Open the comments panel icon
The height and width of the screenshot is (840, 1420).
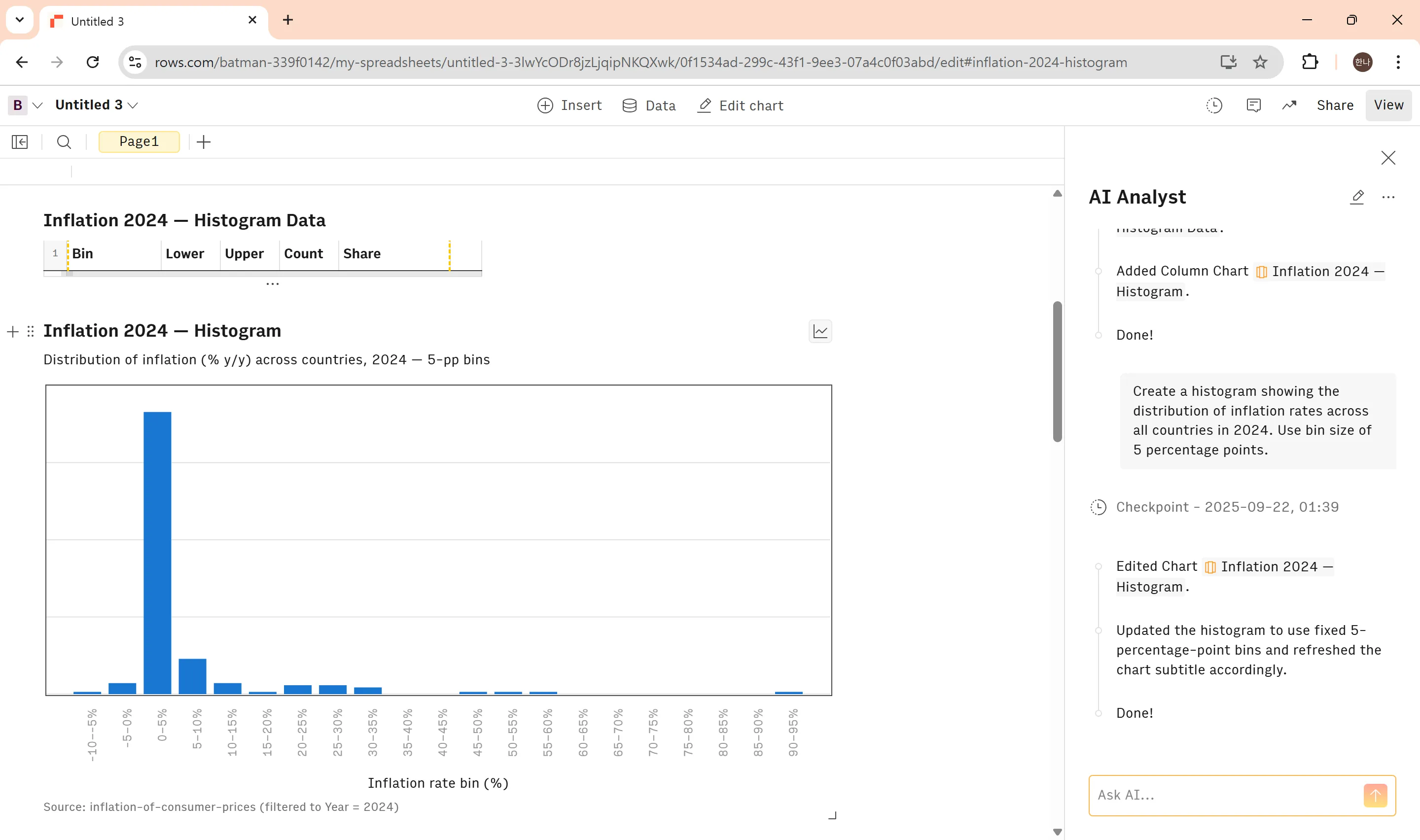tap(1253, 105)
